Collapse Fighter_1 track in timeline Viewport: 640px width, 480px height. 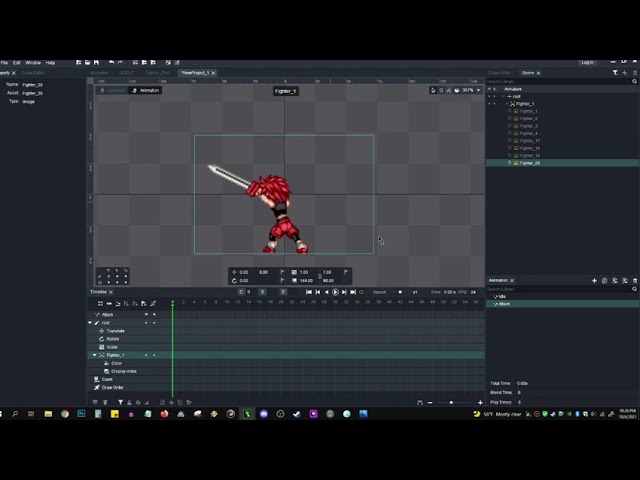point(95,355)
